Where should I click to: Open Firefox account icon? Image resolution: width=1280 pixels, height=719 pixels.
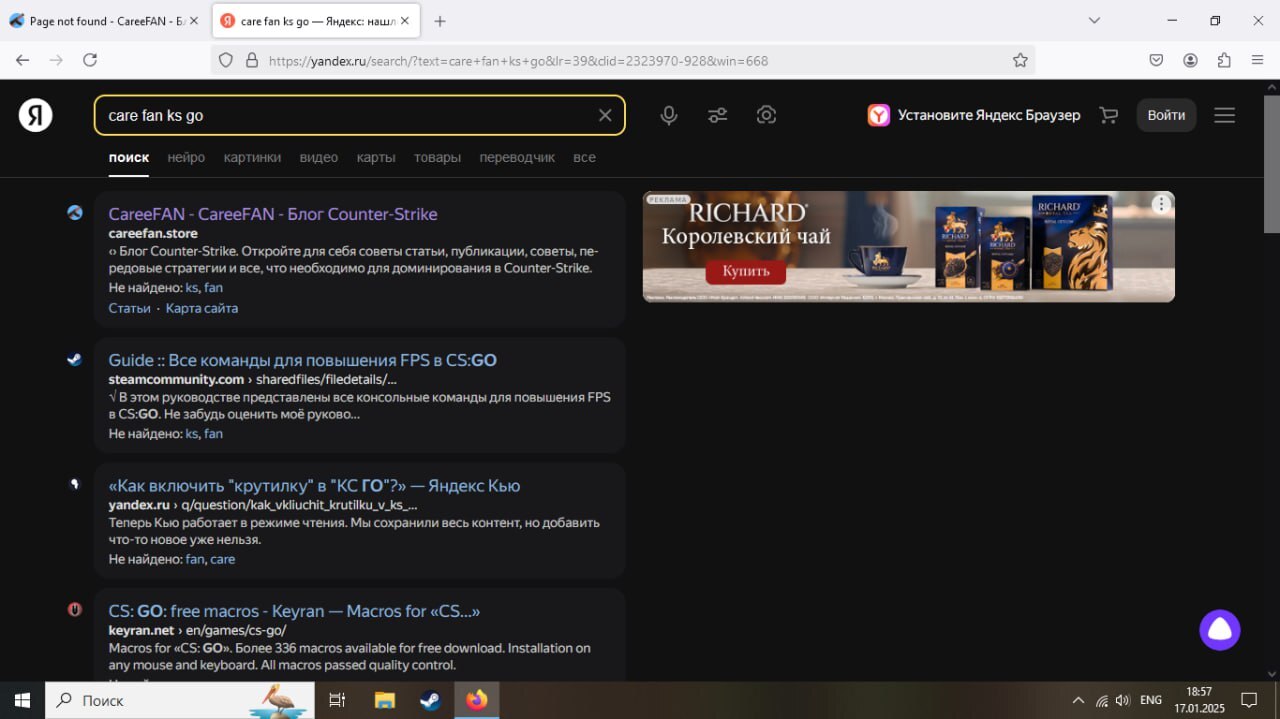tap(1190, 60)
